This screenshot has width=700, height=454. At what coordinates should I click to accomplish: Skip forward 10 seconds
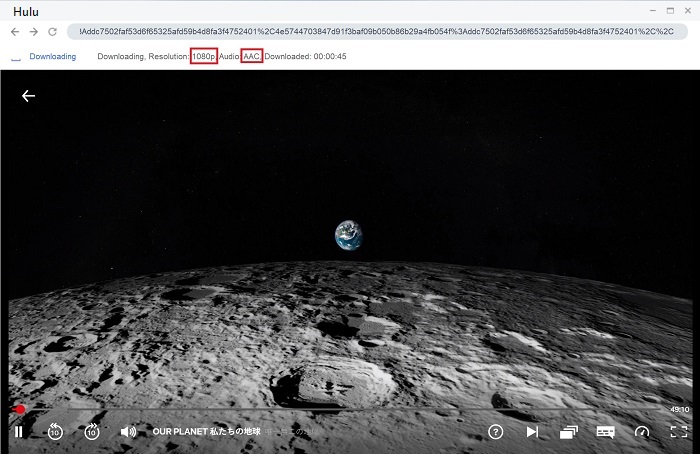[x=92, y=432]
